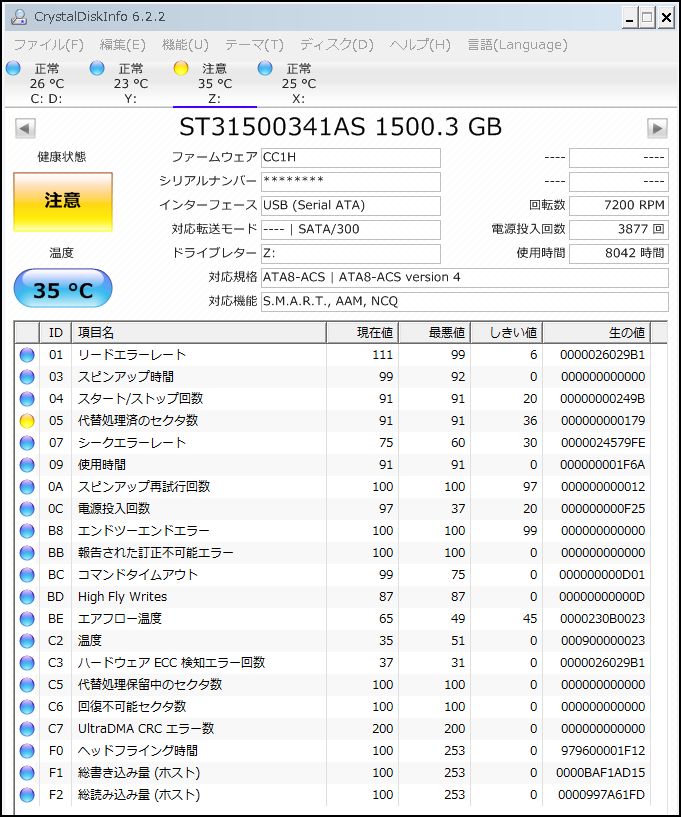Image resolution: width=681 pixels, height=817 pixels.
Task: Open the テーマ(T) menu
Action: tap(254, 45)
